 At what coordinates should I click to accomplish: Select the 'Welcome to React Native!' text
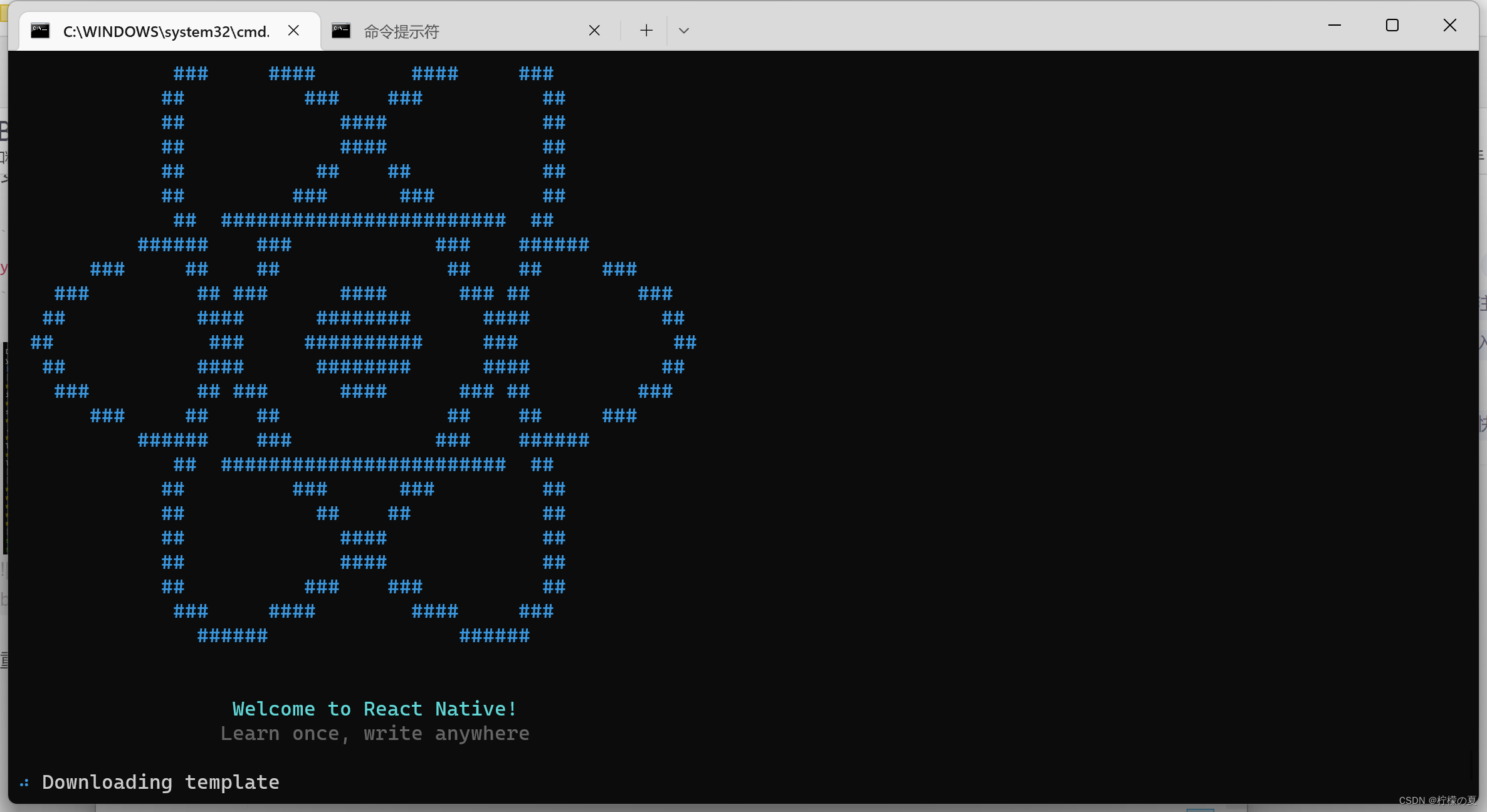tap(373, 709)
